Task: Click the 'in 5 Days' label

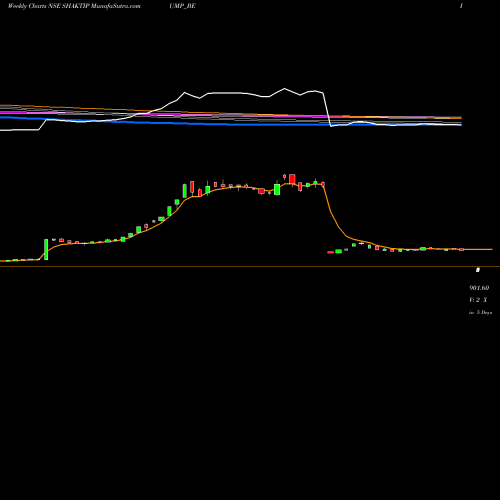Action: coord(480,312)
